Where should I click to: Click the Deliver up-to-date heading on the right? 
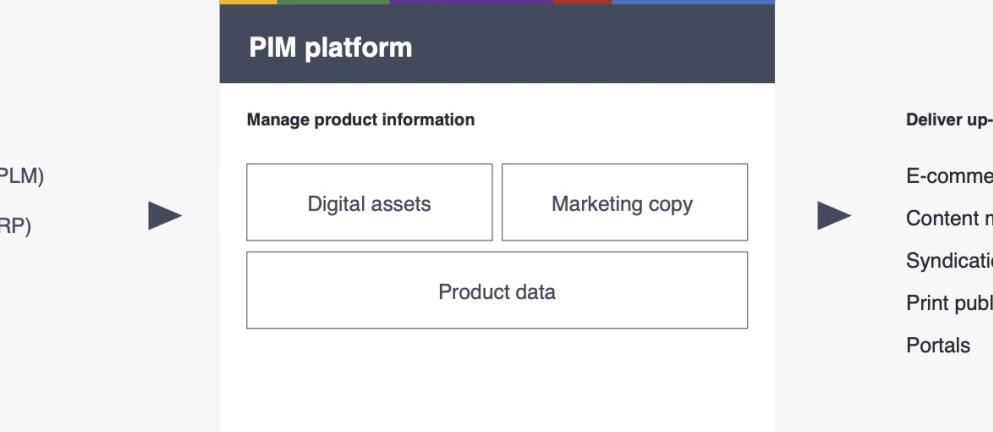(948, 120)
